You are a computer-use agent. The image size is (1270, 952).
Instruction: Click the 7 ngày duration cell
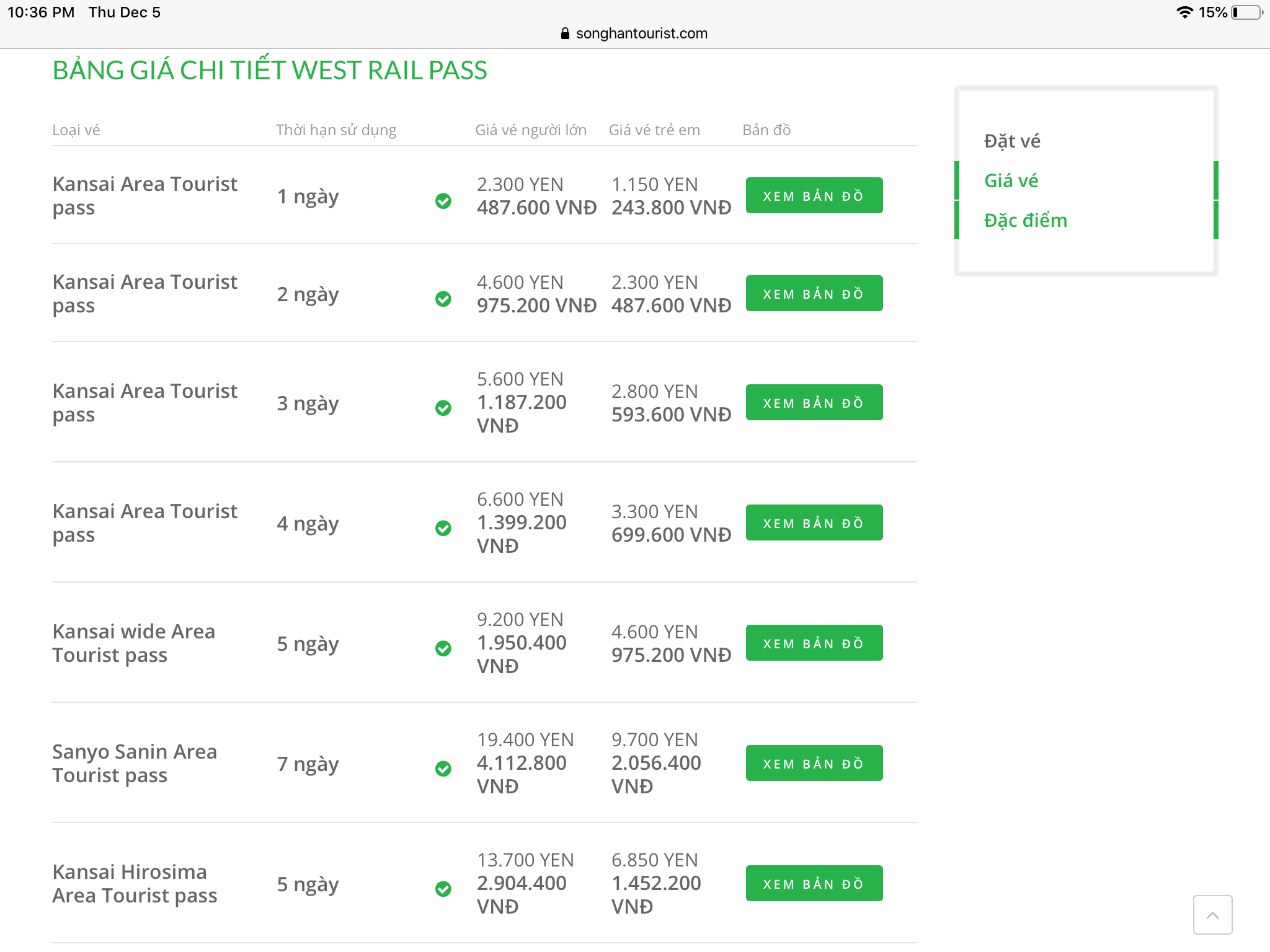(x=308, y=764)
